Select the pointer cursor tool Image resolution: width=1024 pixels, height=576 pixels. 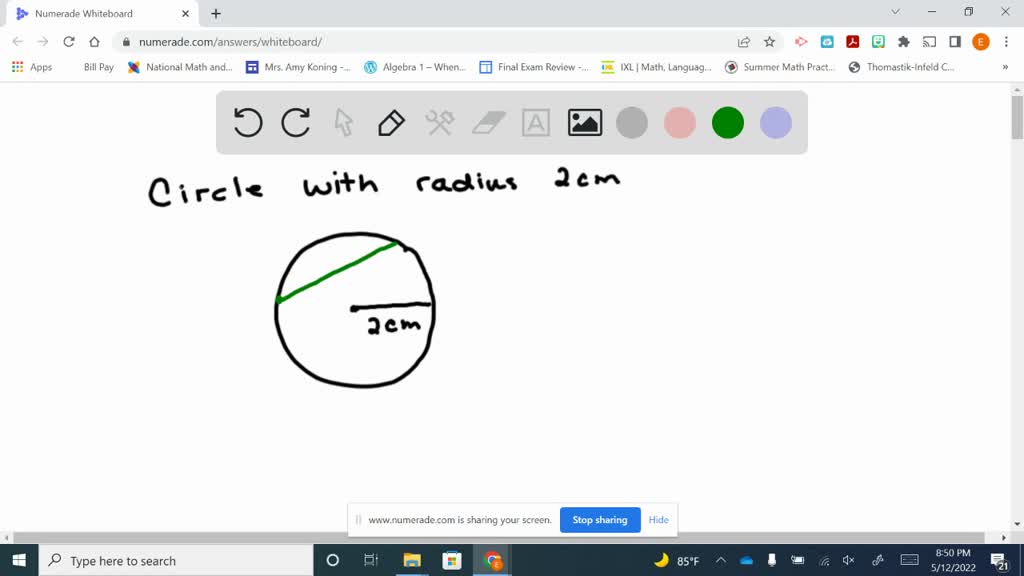tap(343, 122)
